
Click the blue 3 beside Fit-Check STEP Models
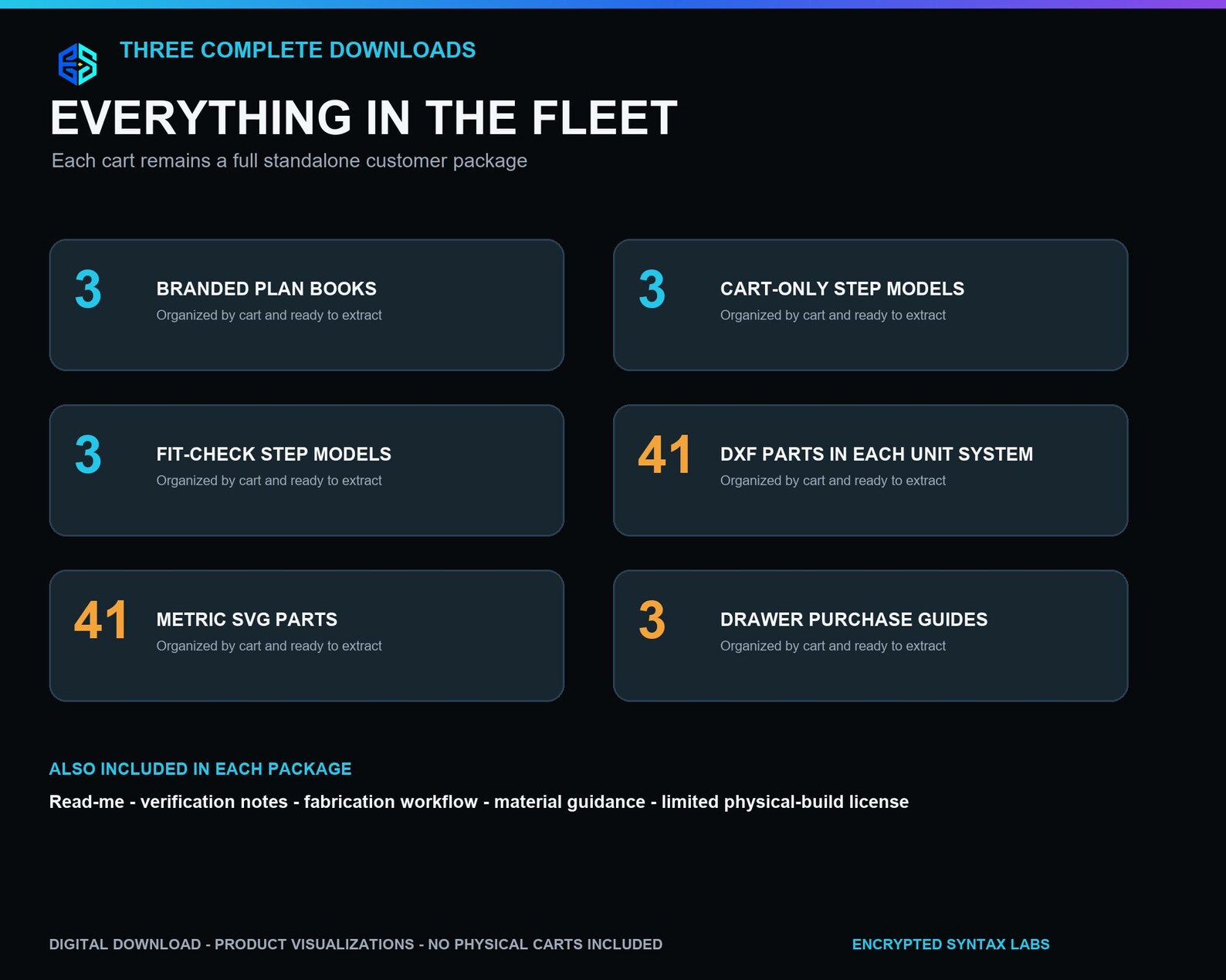[88, 455]
